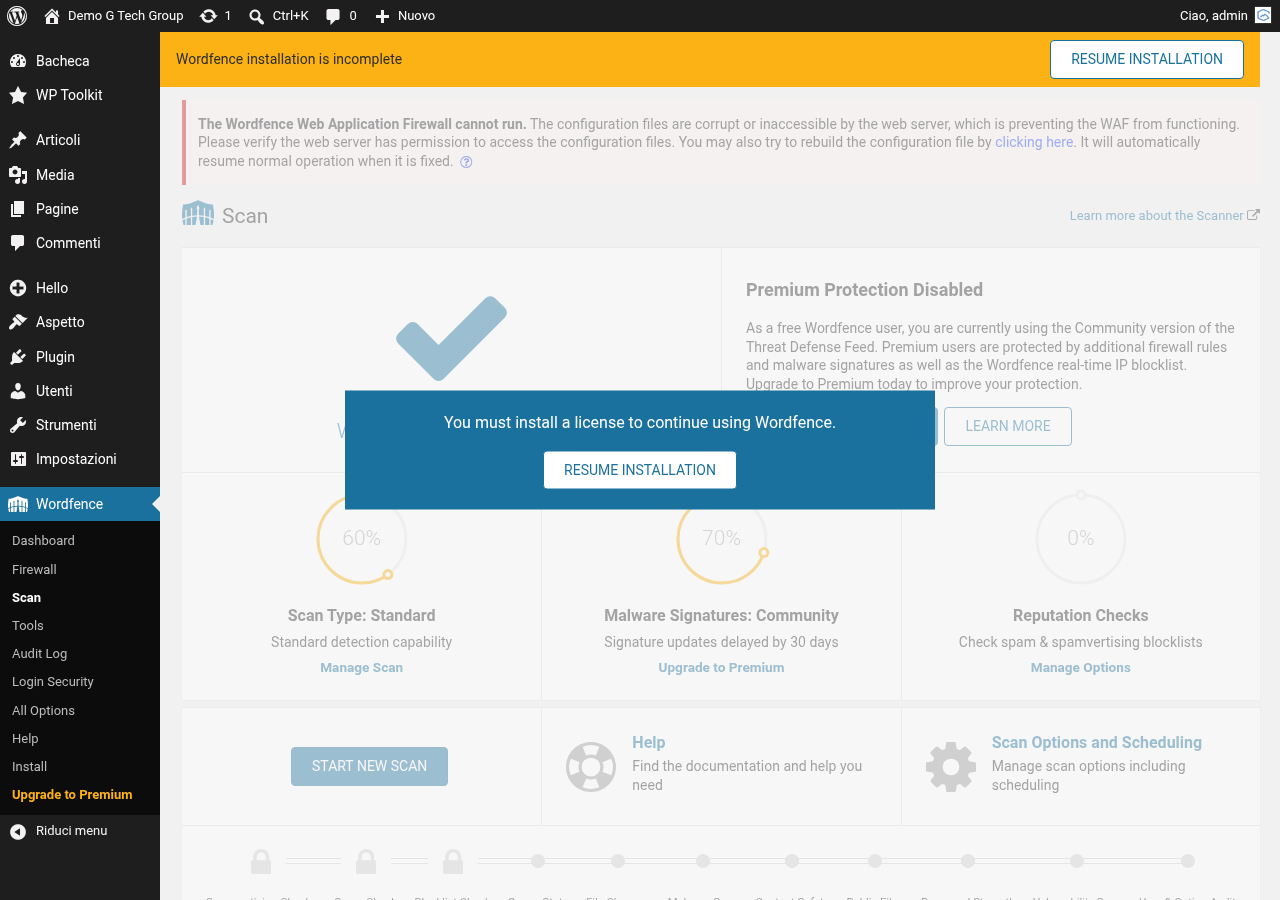Open Wordfence Firewall submenu
The height and width of the screenshot is (900, 1280).
(x=34, y=569)
